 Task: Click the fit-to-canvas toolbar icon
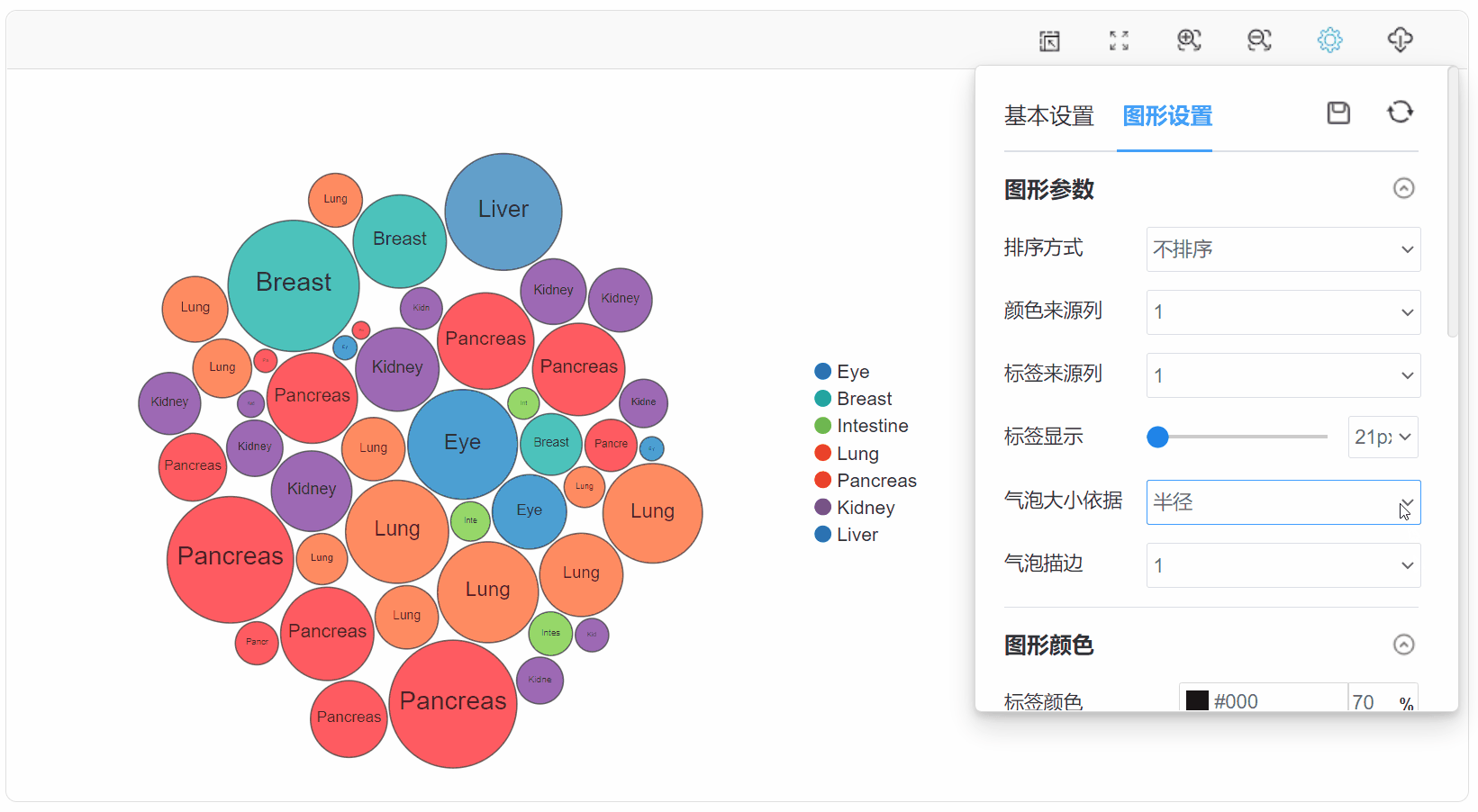tap(1049, 41)
